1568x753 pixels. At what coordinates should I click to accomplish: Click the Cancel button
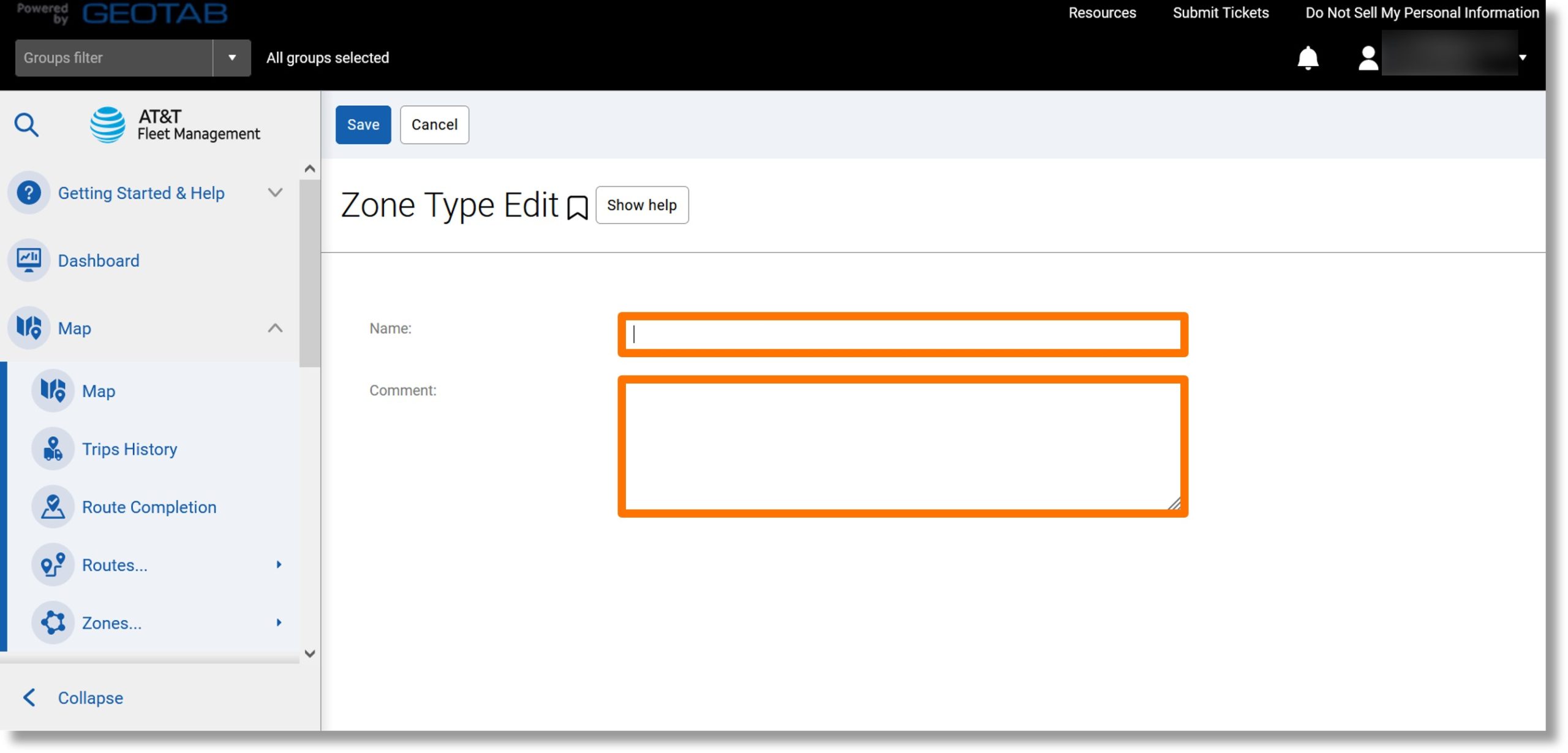[434, 124]
